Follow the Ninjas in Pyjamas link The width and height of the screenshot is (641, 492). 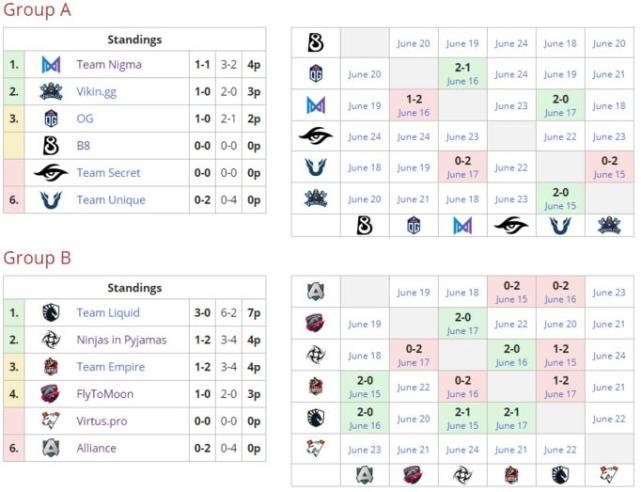pos(121,340)
